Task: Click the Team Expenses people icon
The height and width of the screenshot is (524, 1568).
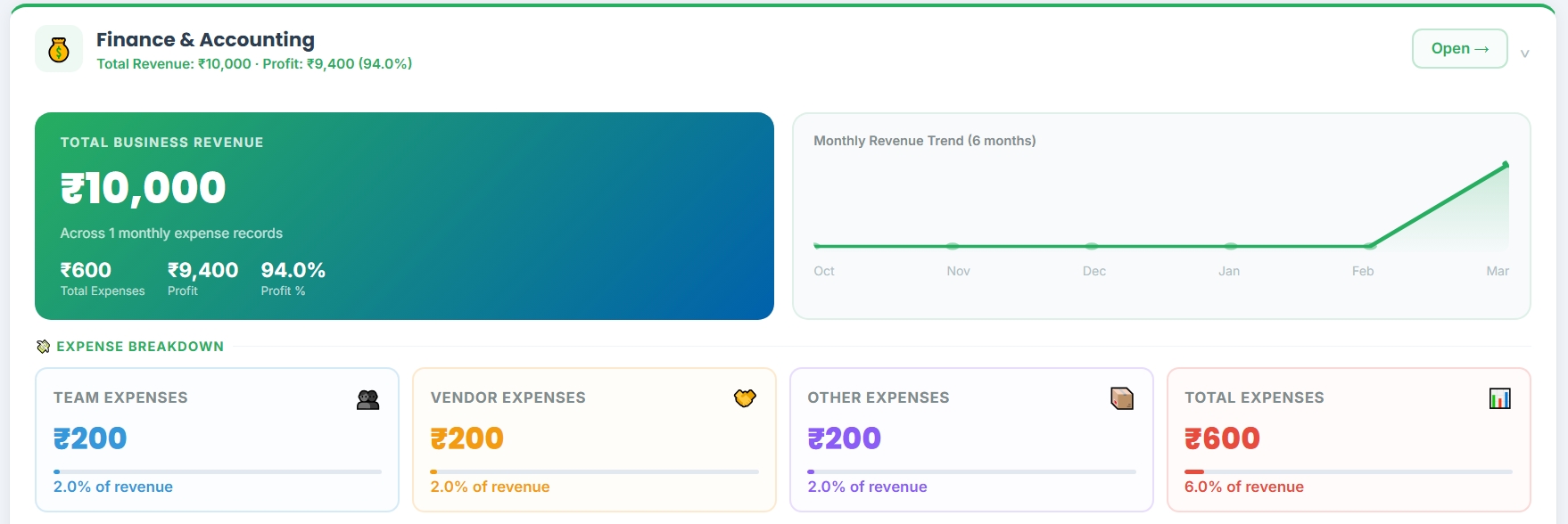Action: [x=367, y=399]
